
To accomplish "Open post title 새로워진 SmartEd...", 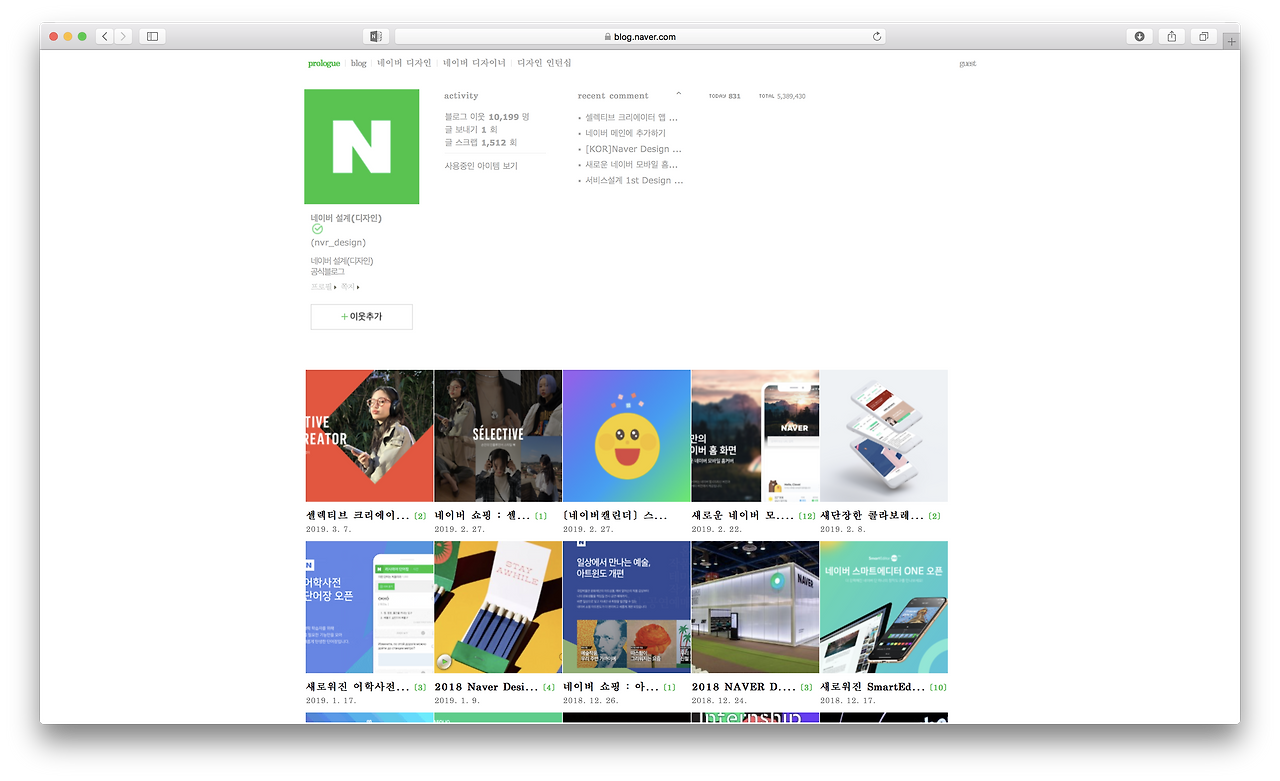I will 873,687.
